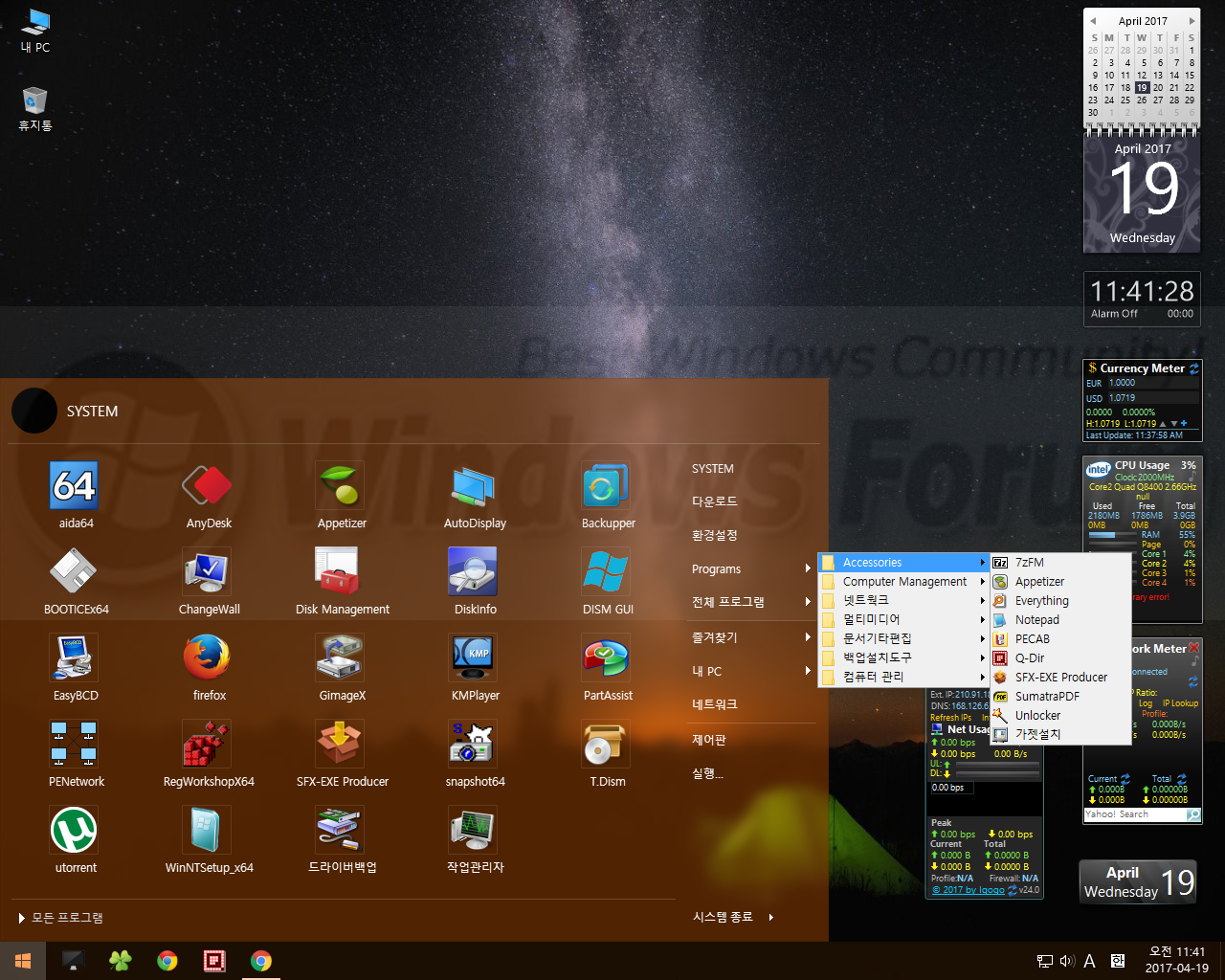Open T.Dism application
The image size is (1225, 980).
click(x=608, y=754)
